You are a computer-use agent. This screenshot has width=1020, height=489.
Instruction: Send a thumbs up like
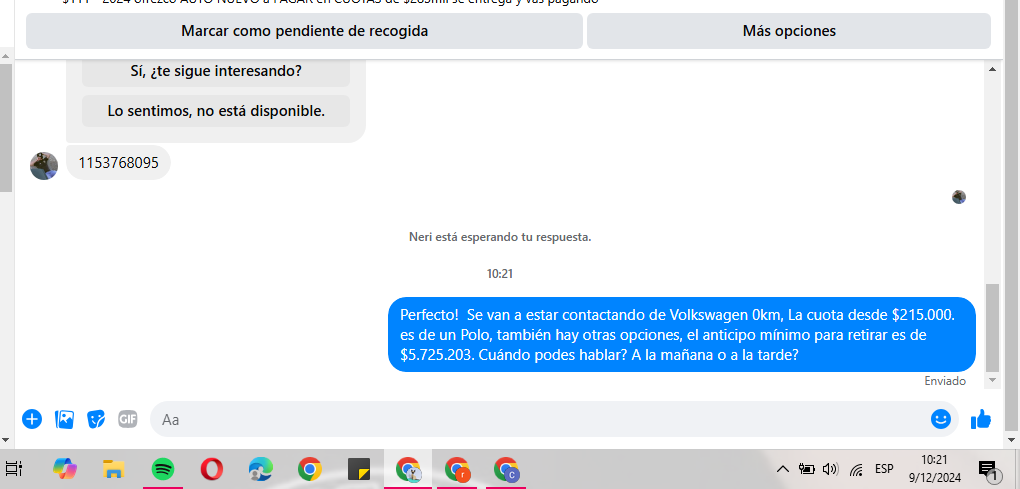tap(980, 419)
